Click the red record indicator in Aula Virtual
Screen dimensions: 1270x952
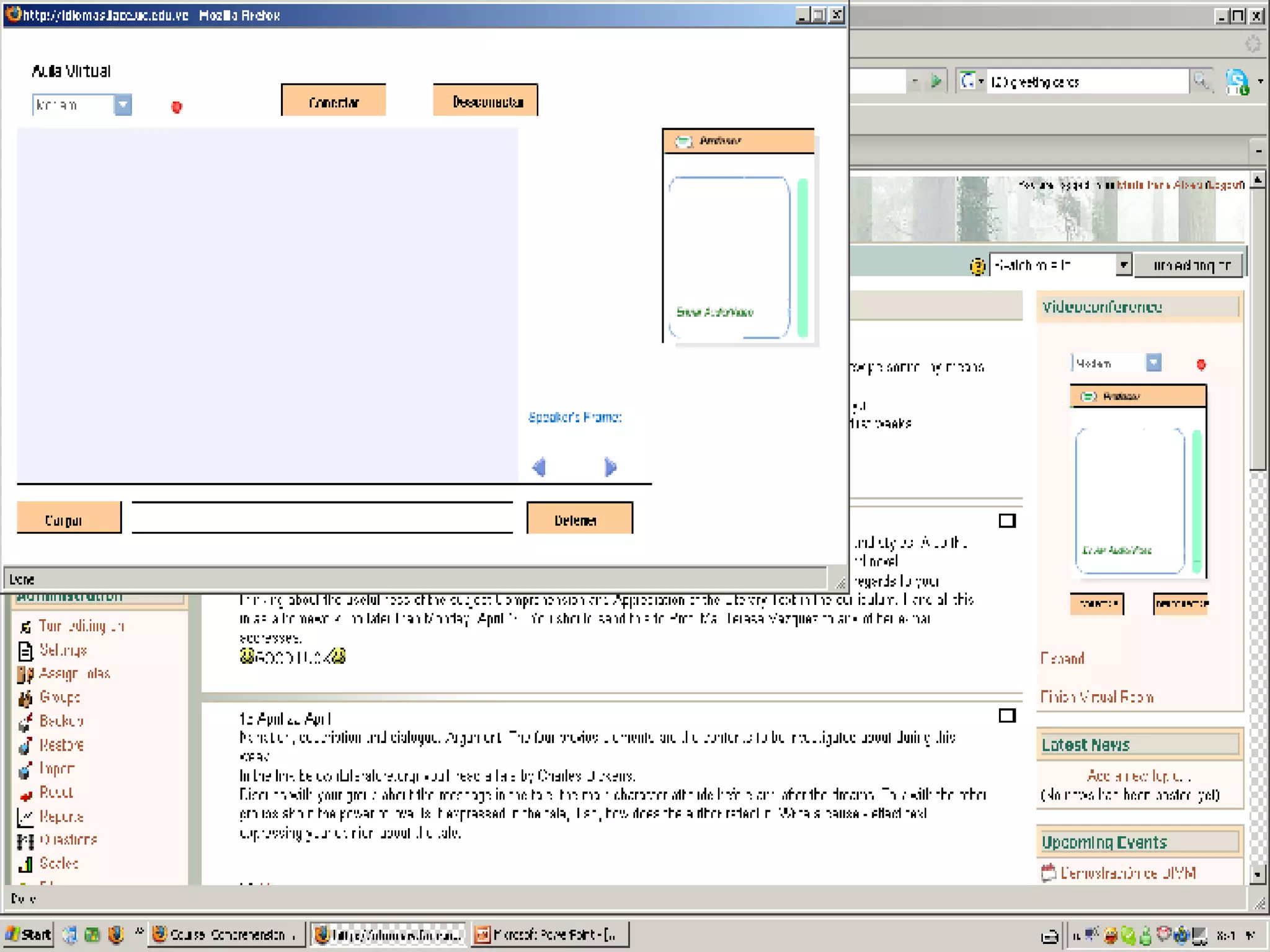pos(177,107)
